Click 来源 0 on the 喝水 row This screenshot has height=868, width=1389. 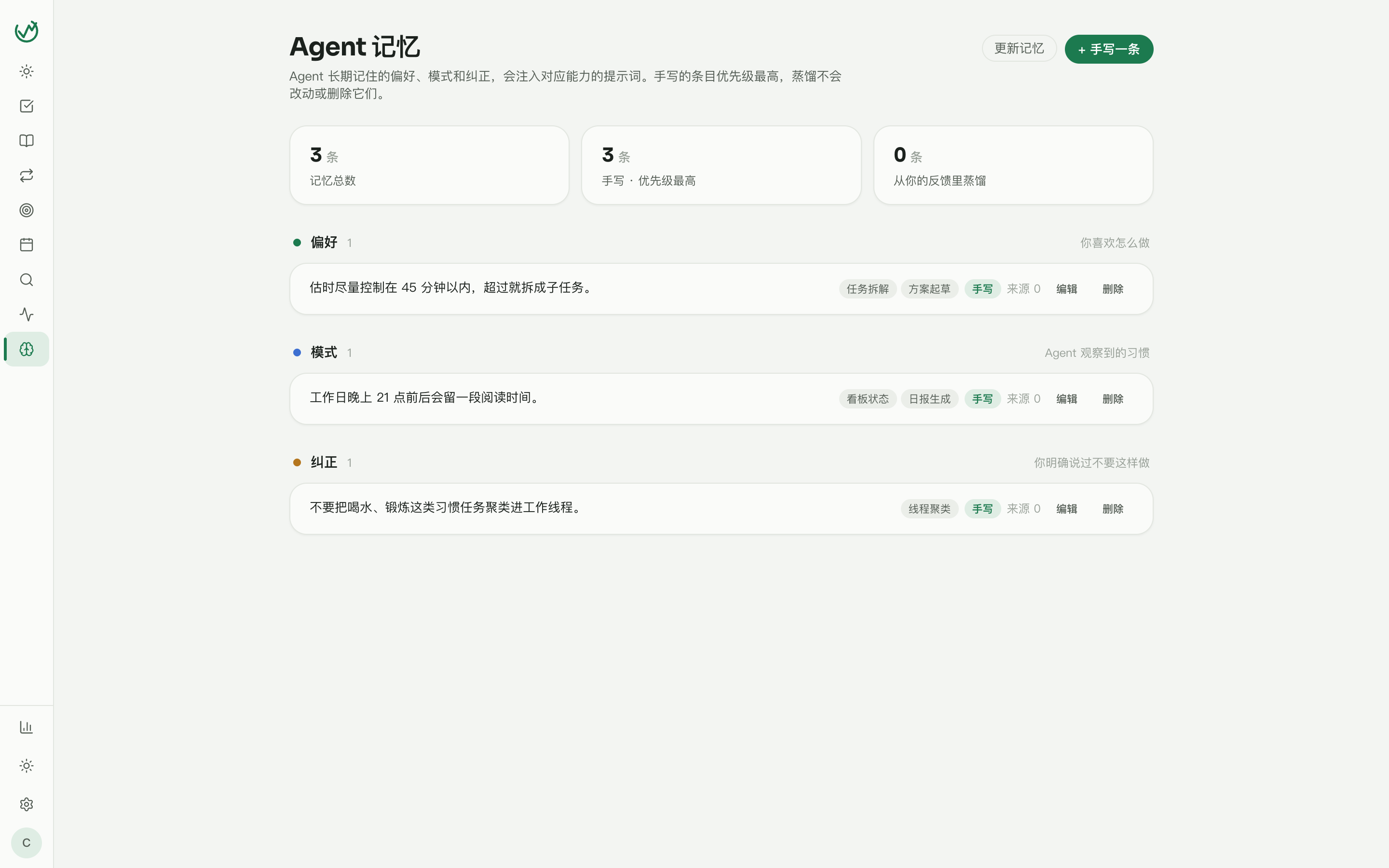[1023, 509]
